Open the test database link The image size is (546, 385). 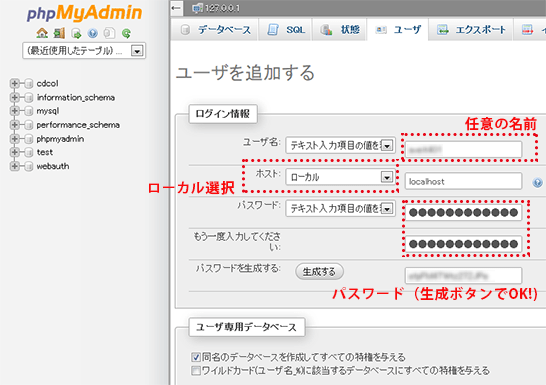(45, 152)
